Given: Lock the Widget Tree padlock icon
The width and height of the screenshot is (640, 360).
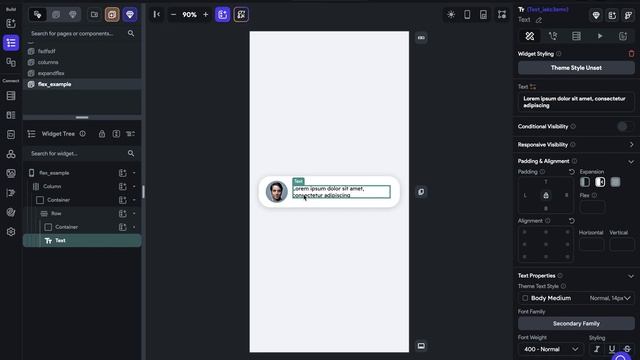Looking at the screenshot, I should coord(102,134).
